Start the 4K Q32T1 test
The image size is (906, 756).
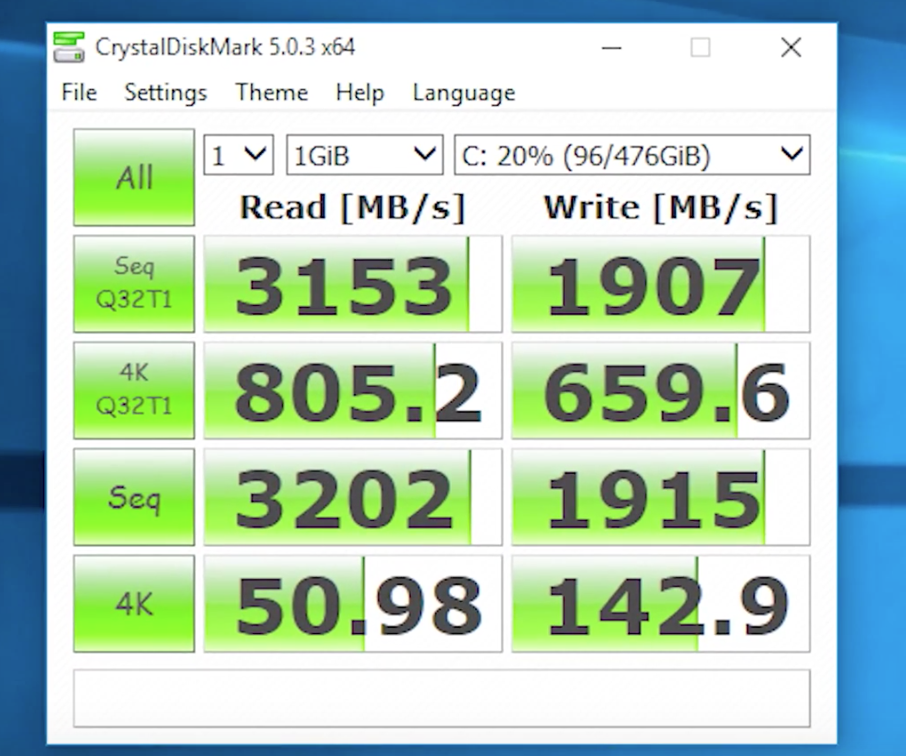pos(134,390)
